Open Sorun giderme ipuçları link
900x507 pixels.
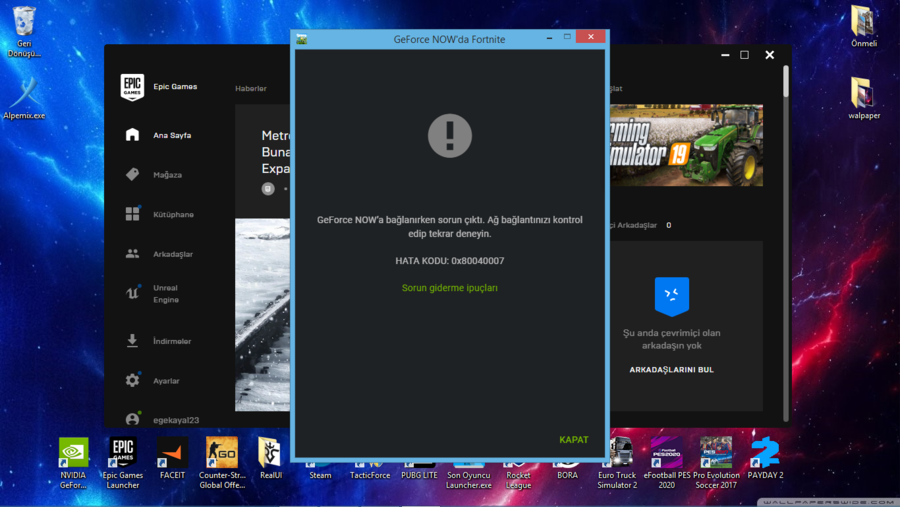pos(449,288)
